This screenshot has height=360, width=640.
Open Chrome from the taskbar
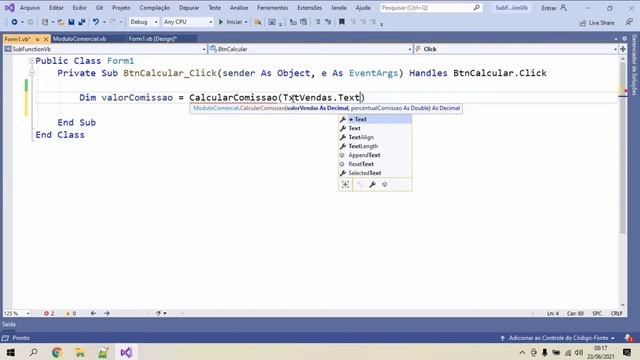click(x=57, y=352)
